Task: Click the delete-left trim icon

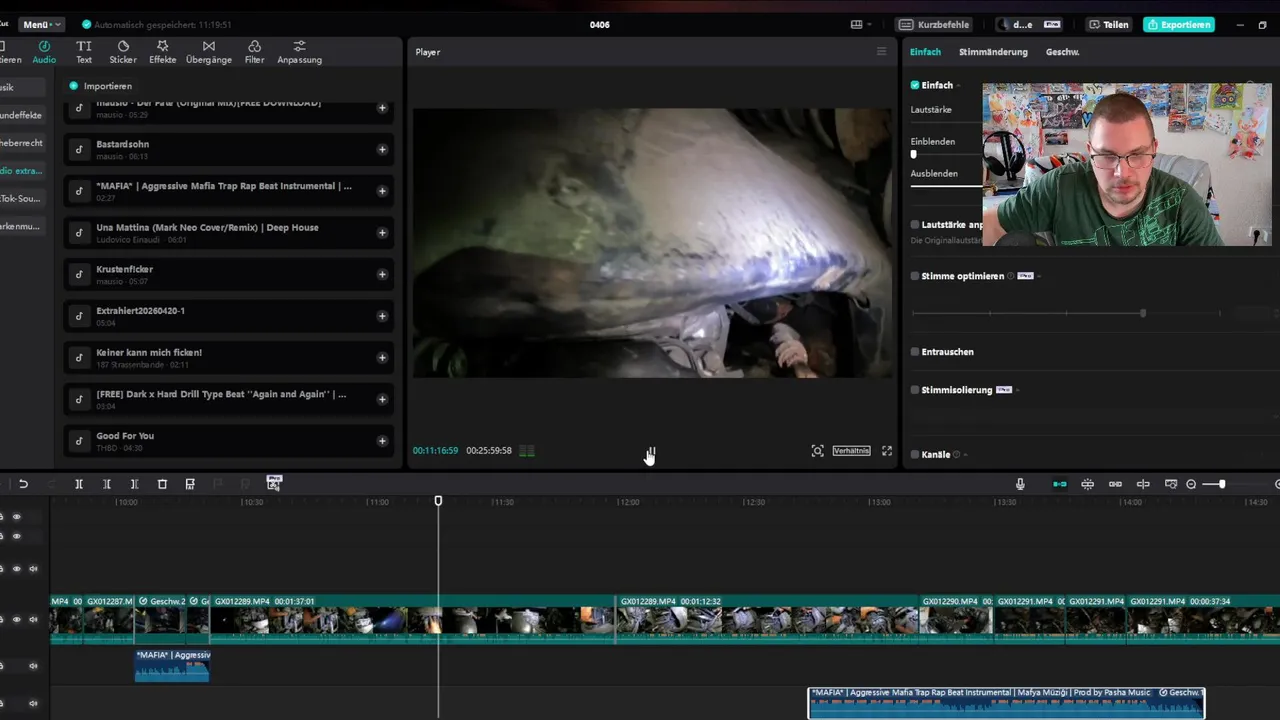Action: [107, 484]
